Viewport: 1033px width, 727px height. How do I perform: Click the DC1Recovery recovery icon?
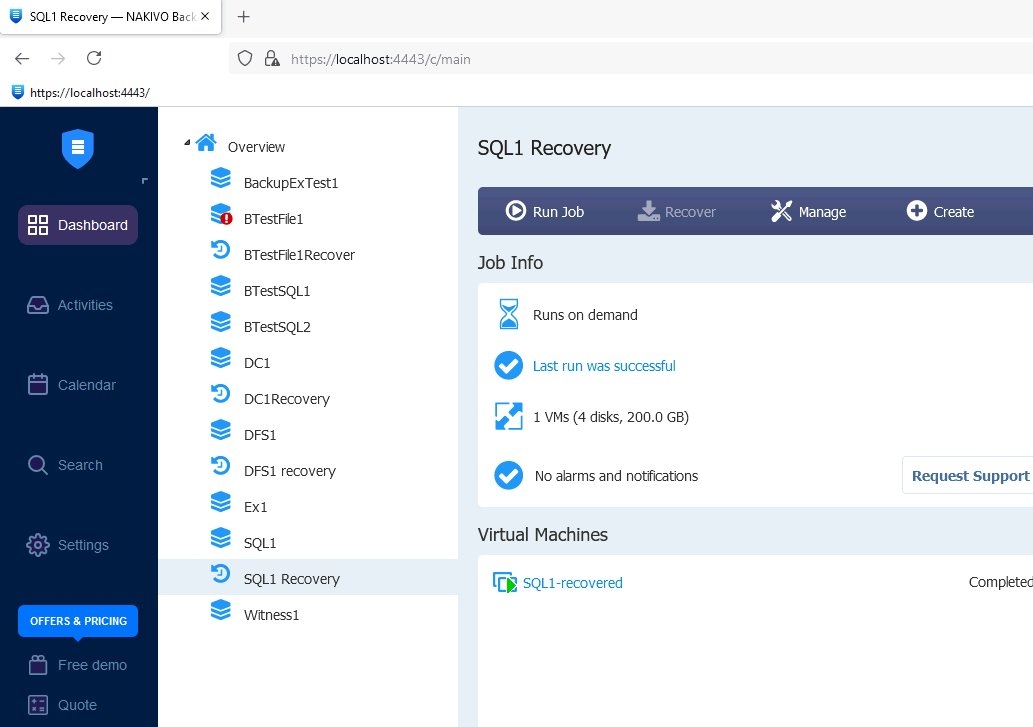click(220, 394)
